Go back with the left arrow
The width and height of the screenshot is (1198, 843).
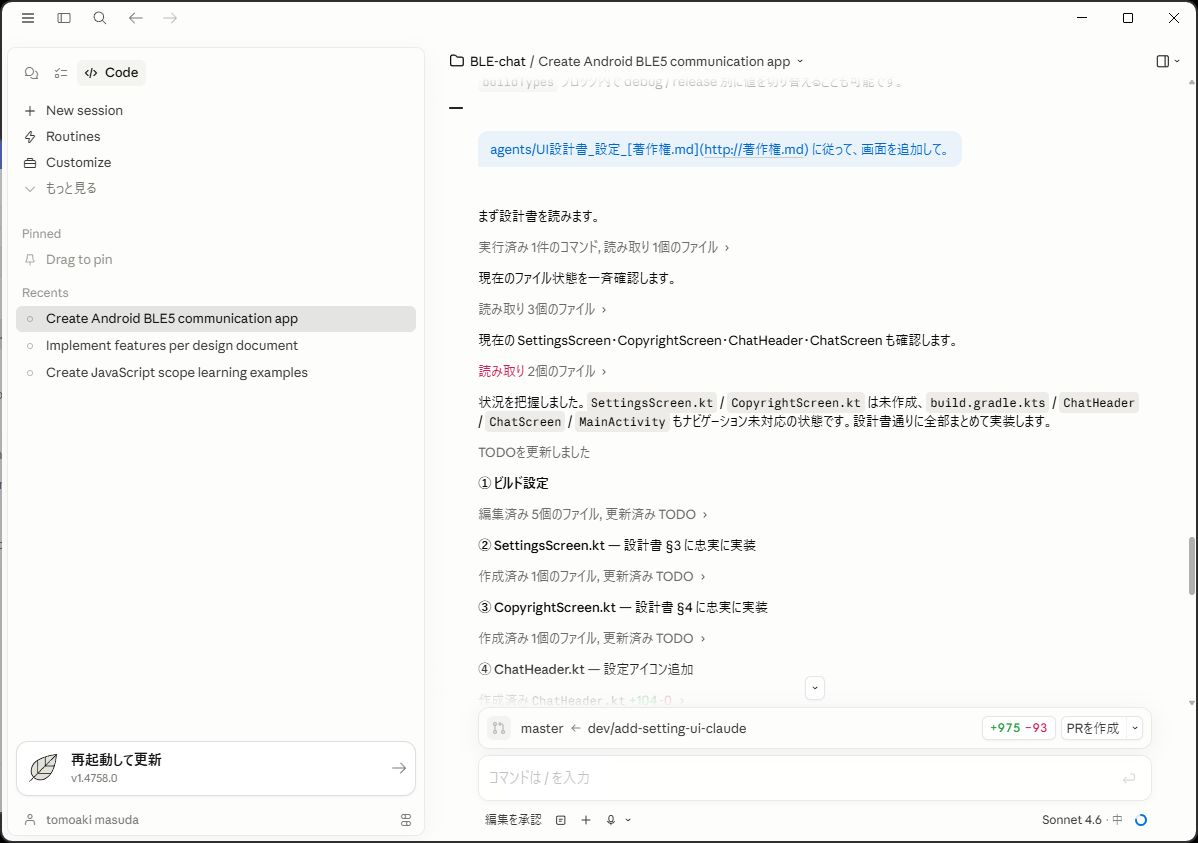click(136, 18)
